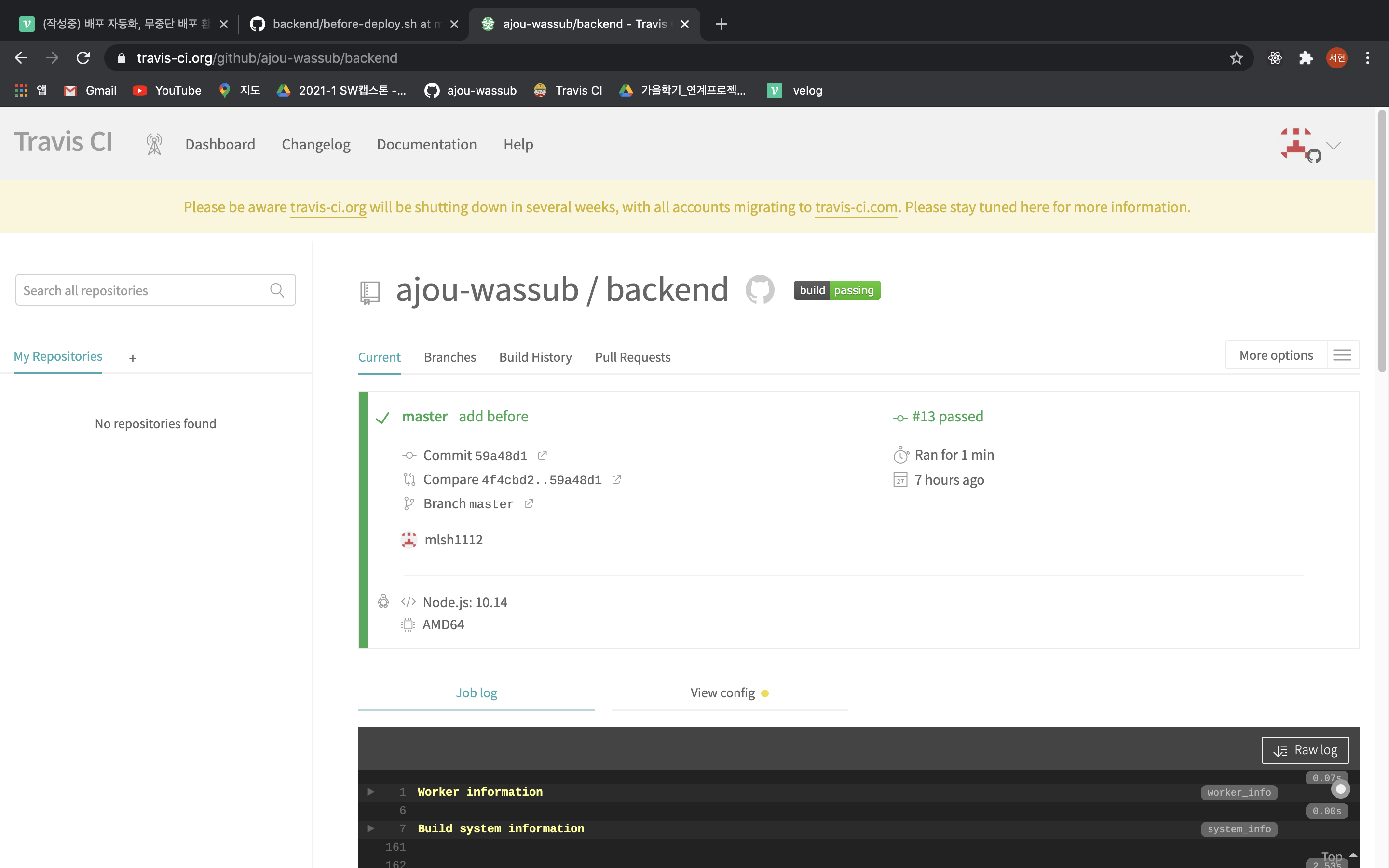
Task: Open the YouTube bookmark
Action: [x=167, y=90]
